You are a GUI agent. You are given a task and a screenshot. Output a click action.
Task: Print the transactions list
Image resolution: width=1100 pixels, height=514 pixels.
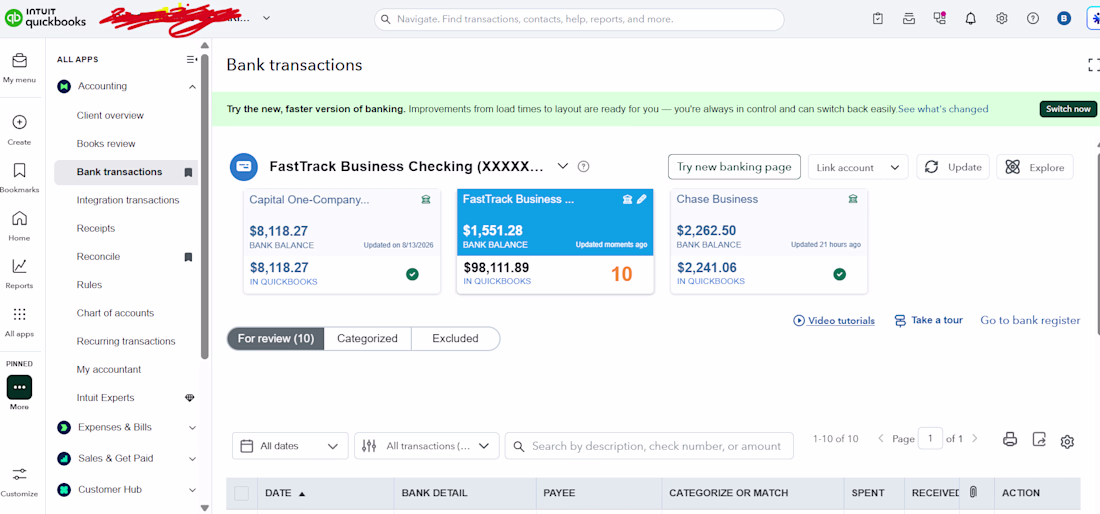(1010, 440)
